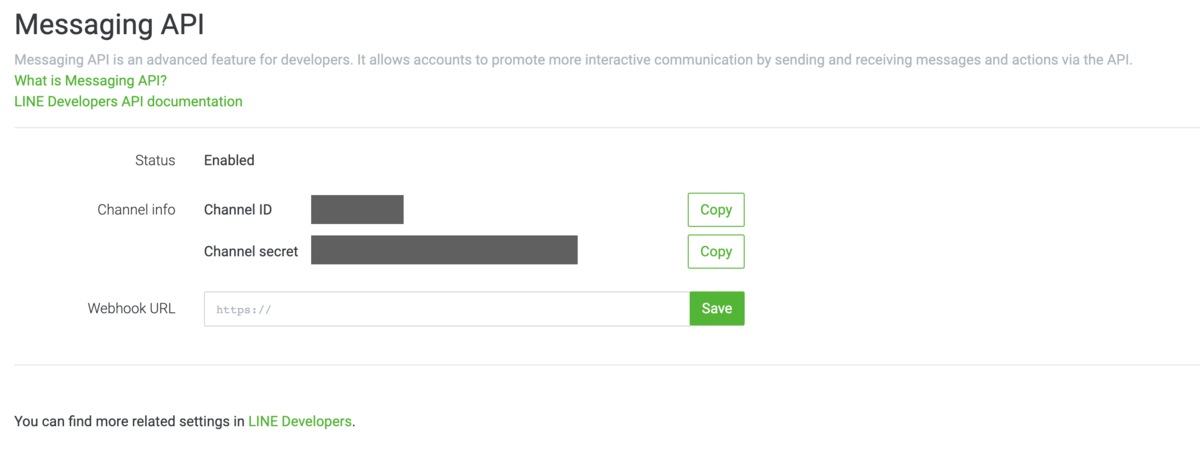Focus the Webhook URL input field
The height and width of the screenshot is (449, 1200).
446,309
